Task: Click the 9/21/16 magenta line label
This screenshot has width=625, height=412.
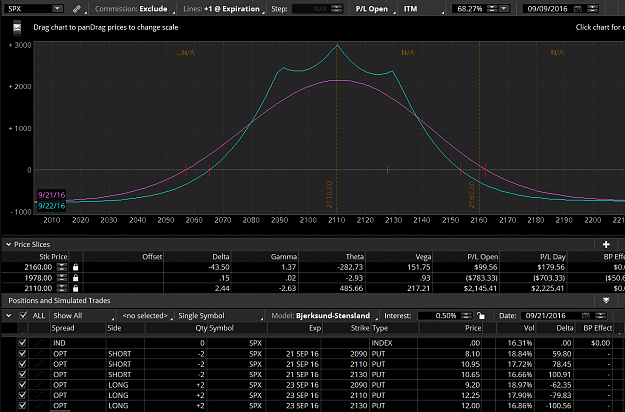Action: click(51, 195)
